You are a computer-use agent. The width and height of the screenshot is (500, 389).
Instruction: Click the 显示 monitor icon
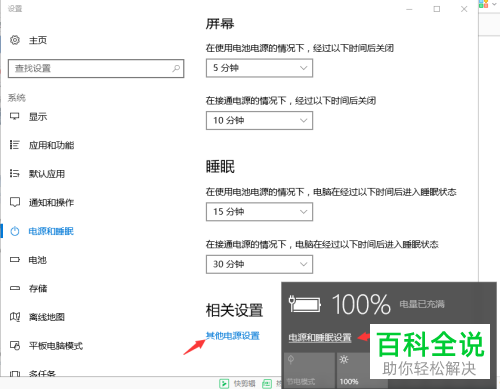15,116
